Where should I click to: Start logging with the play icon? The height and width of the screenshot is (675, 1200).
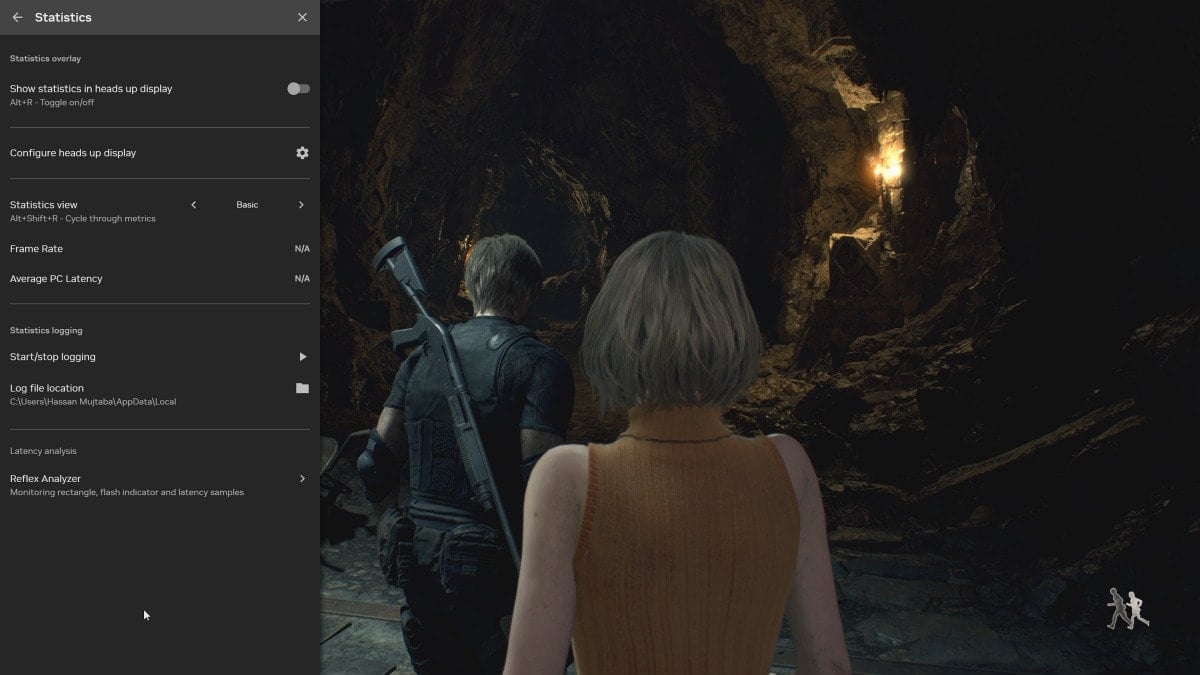click(x=302, y=357)
